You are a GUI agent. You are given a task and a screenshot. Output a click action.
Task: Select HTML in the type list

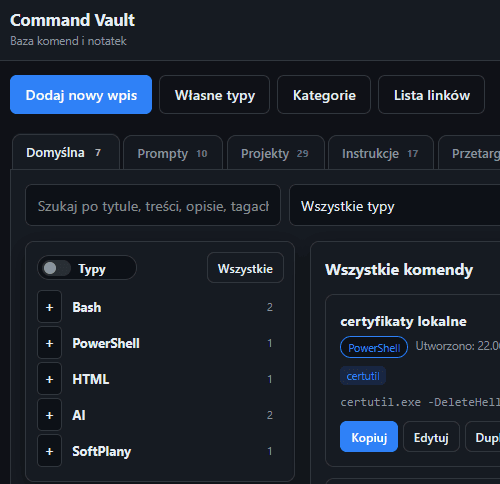pos(91,379)
